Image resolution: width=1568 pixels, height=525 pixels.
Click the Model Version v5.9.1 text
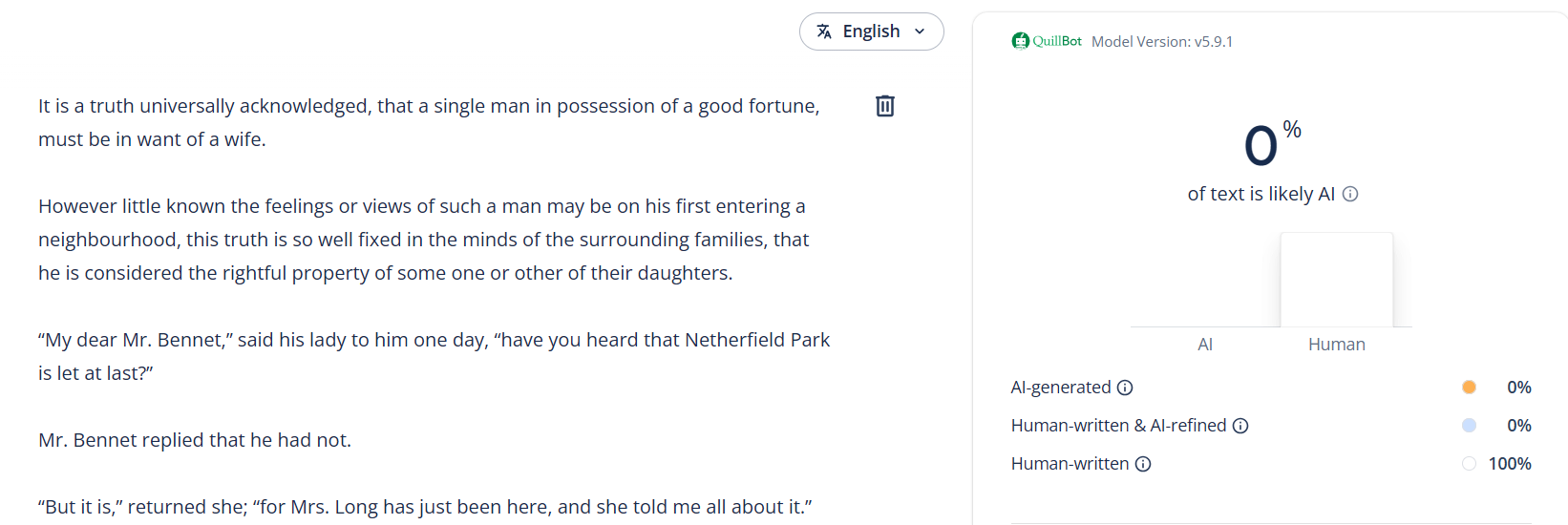pos(1162,42)
